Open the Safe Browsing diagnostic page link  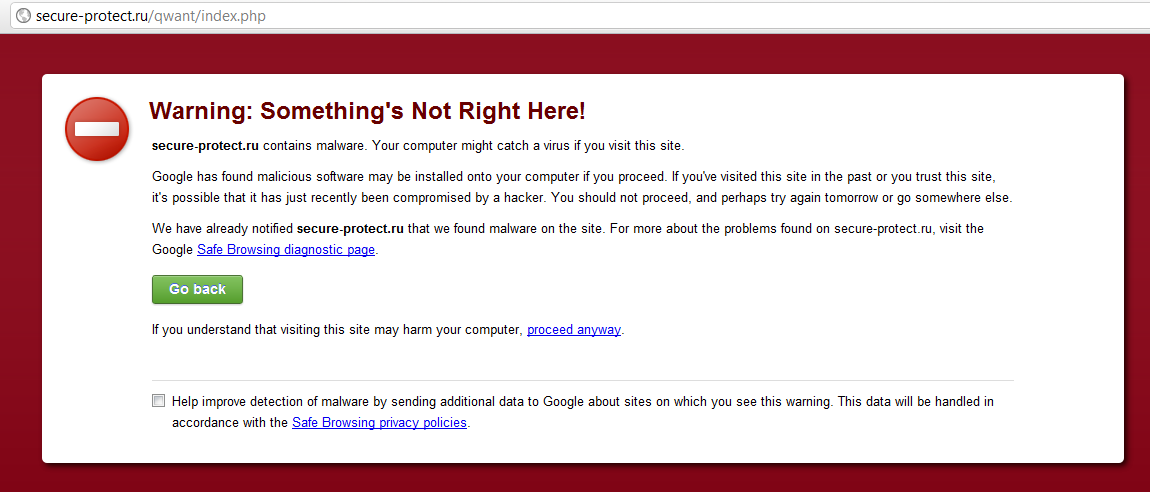[x=287, y=250]
